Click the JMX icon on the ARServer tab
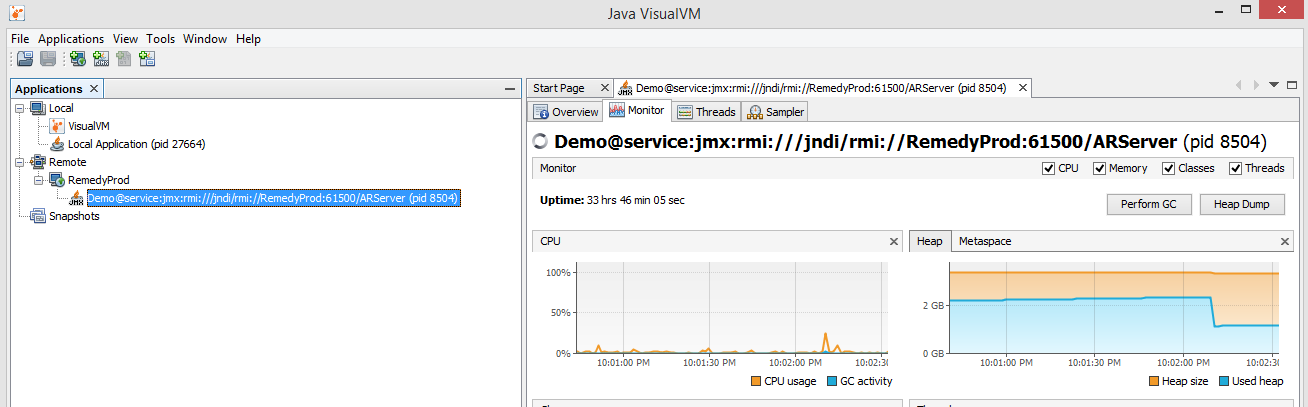The width and height of the screenshot is (1308, 407). point(625,88)
